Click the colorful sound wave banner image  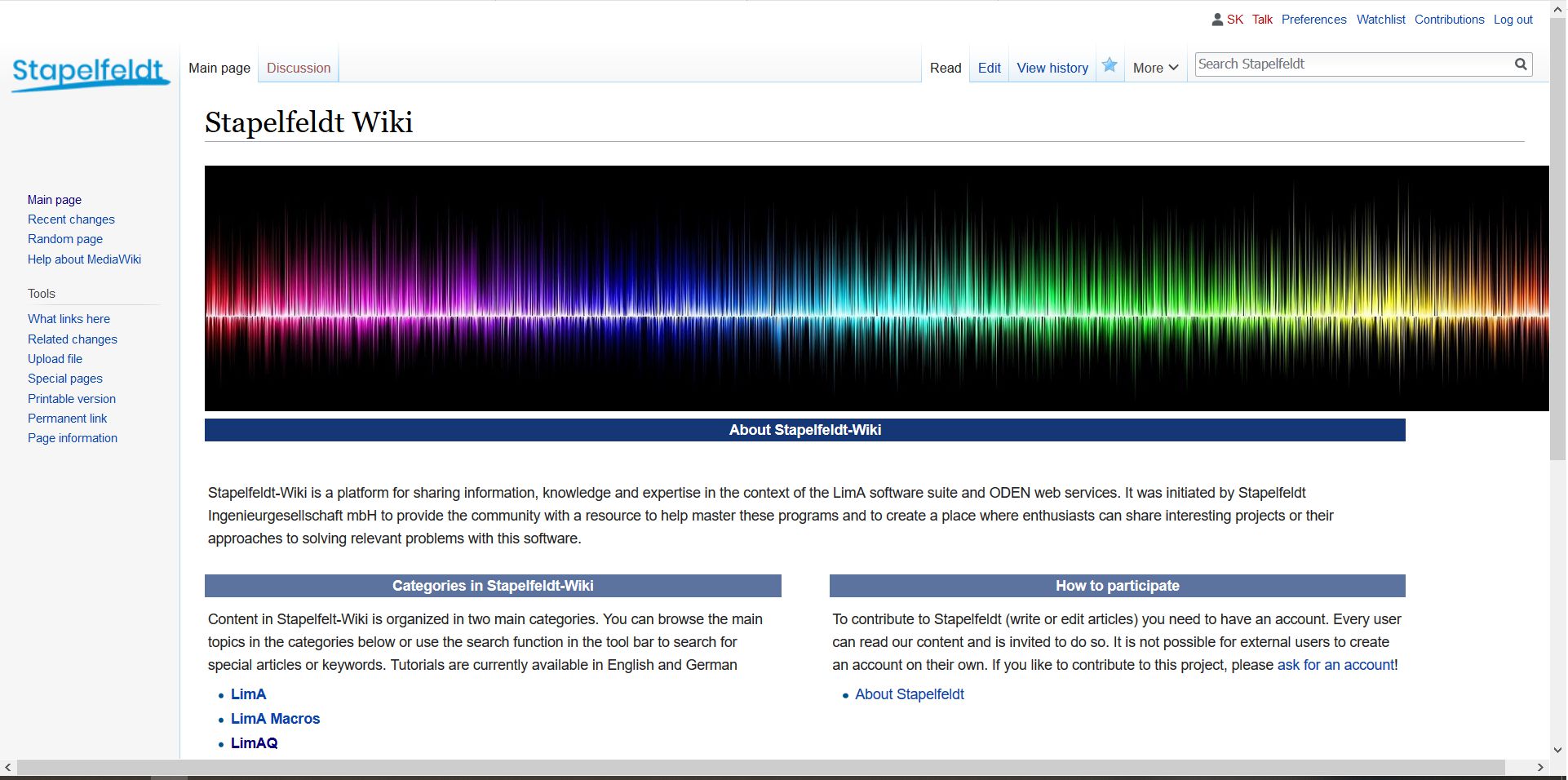tap(876, 288)
